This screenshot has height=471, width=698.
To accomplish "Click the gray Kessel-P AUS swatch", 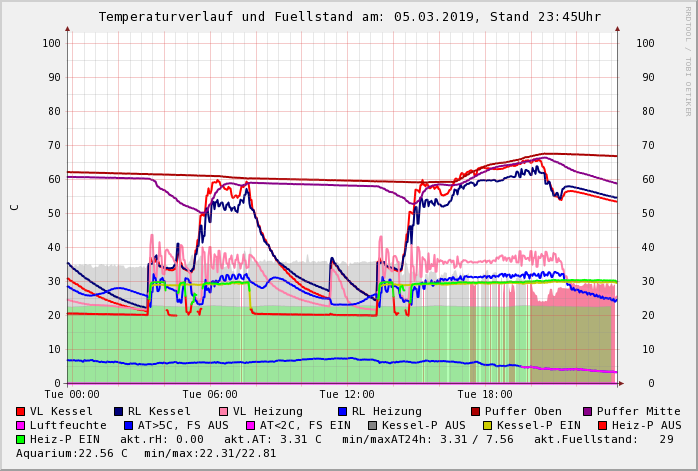I will point(371,425).
